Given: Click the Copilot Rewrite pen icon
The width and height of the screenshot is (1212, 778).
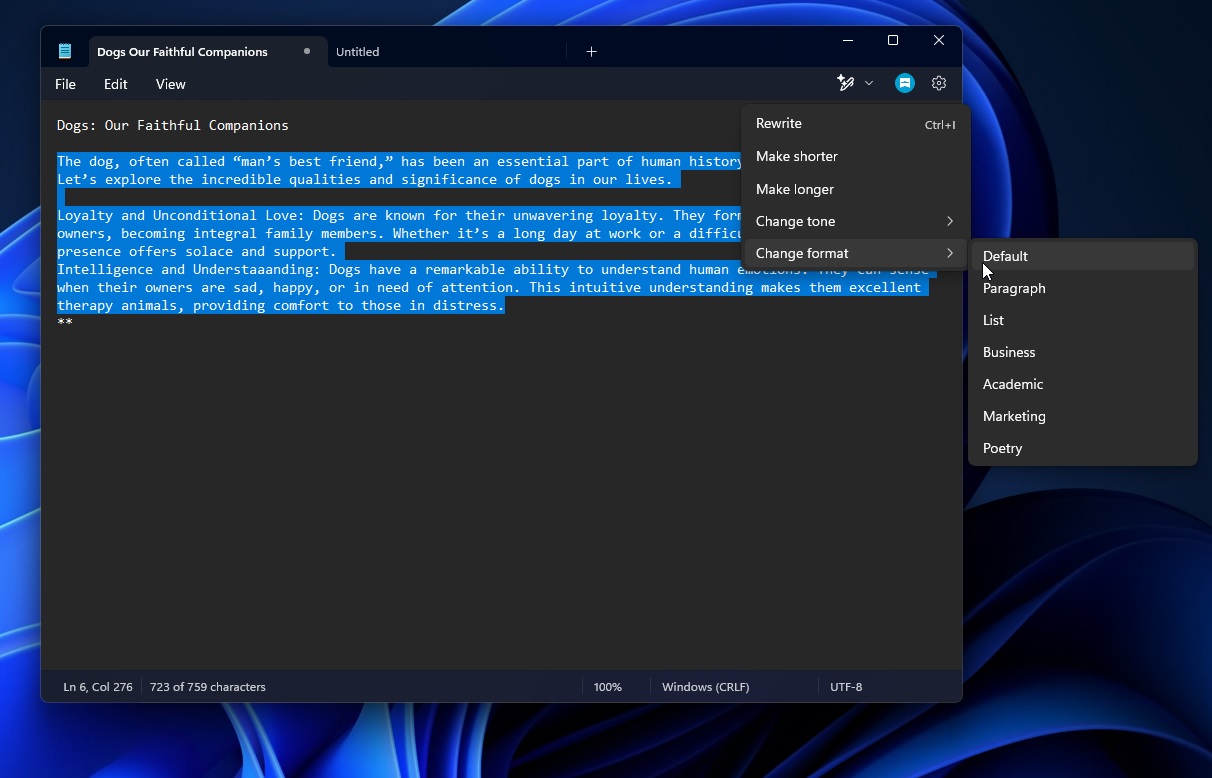Looking at the screenshot, I should click(x=845, y=83).
